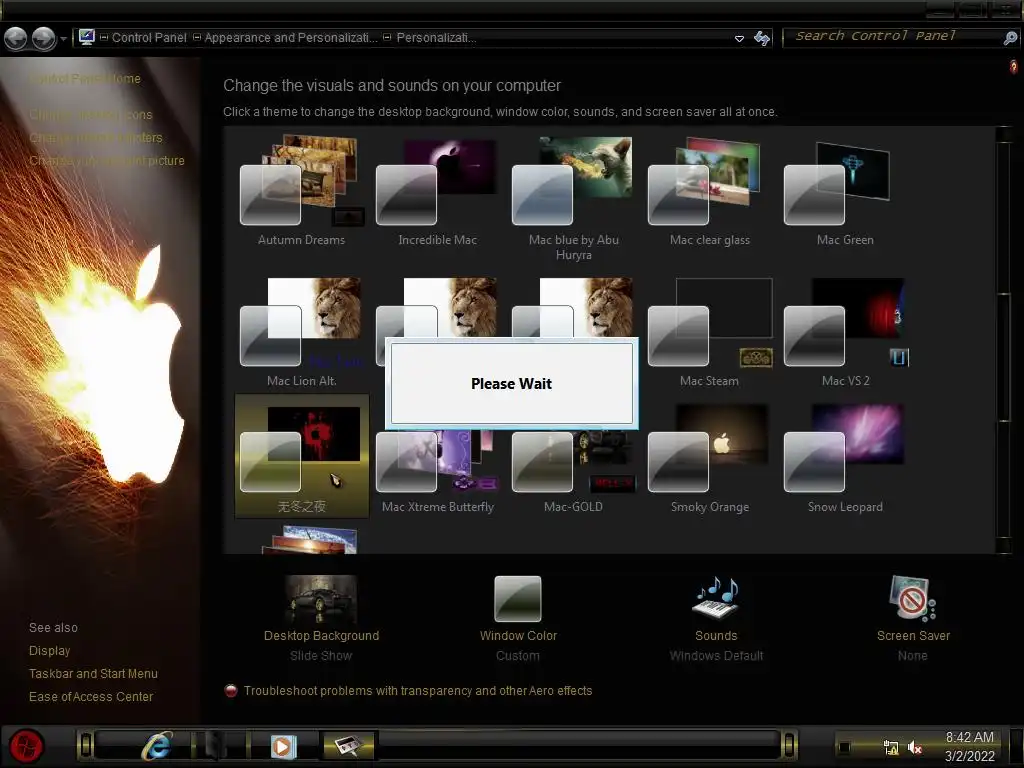Click Windows Default label under Sounds

(x=716, y=656)
